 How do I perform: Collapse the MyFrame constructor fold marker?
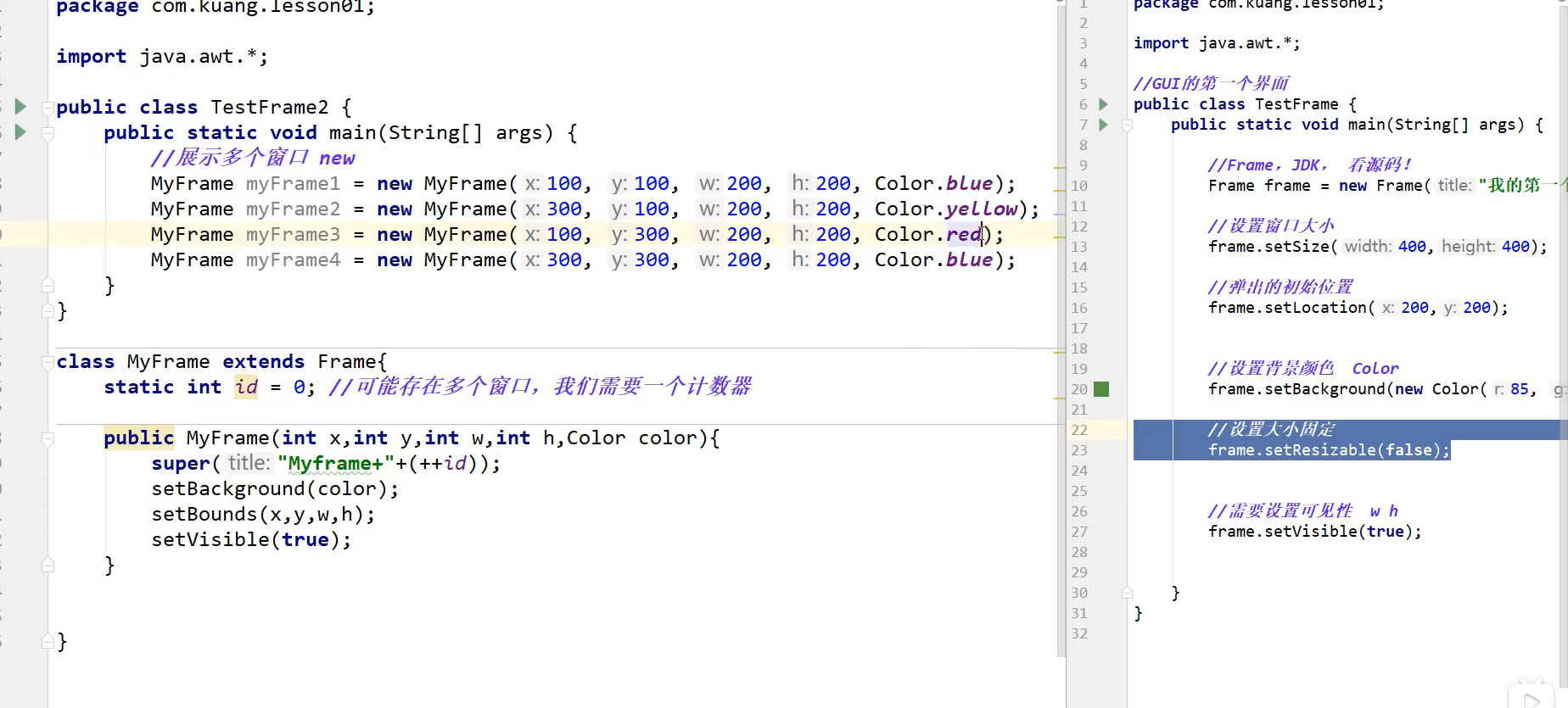click(x=48, y=438)
